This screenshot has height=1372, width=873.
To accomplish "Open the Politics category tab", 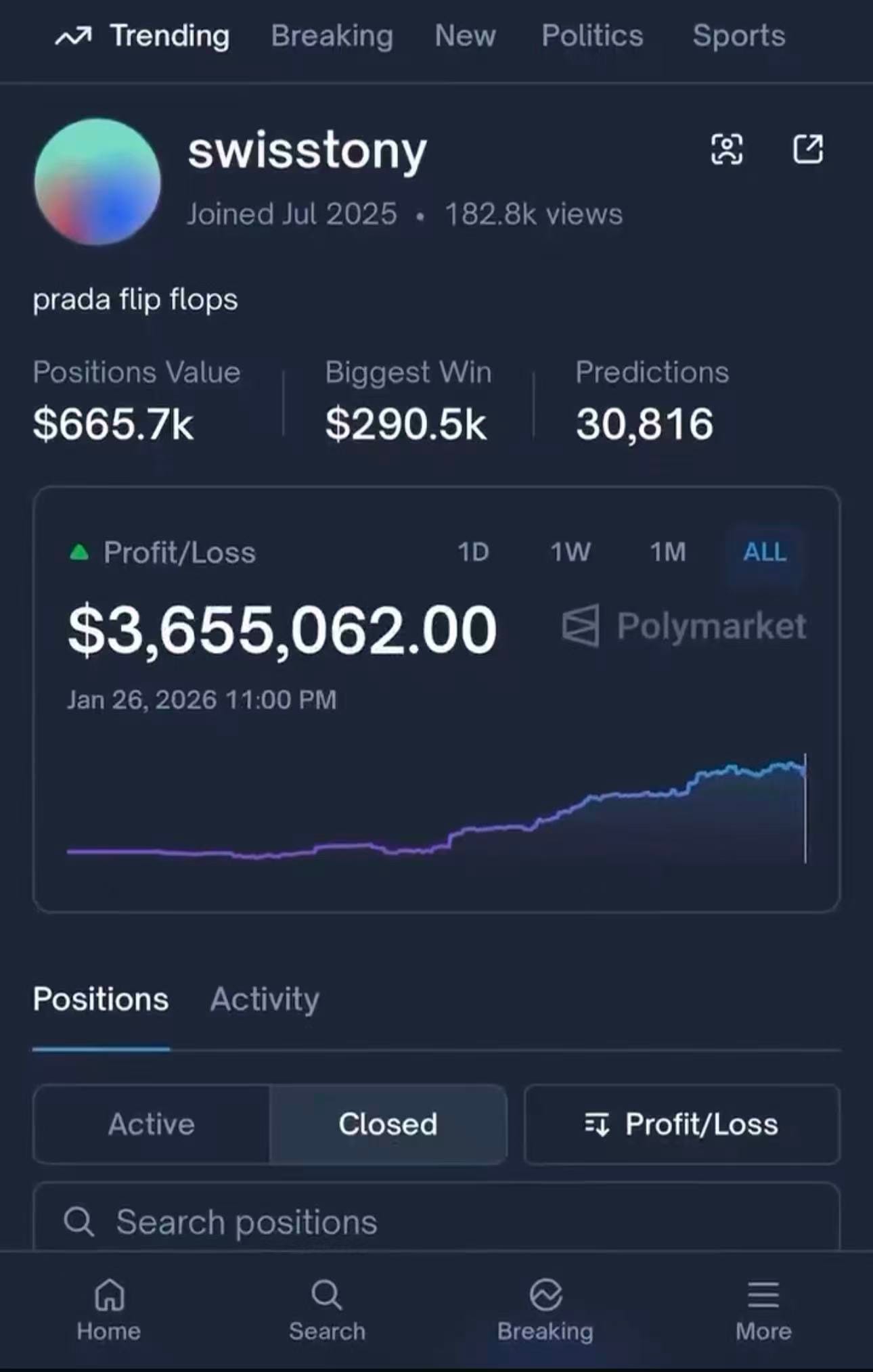I will coord(592,36).
